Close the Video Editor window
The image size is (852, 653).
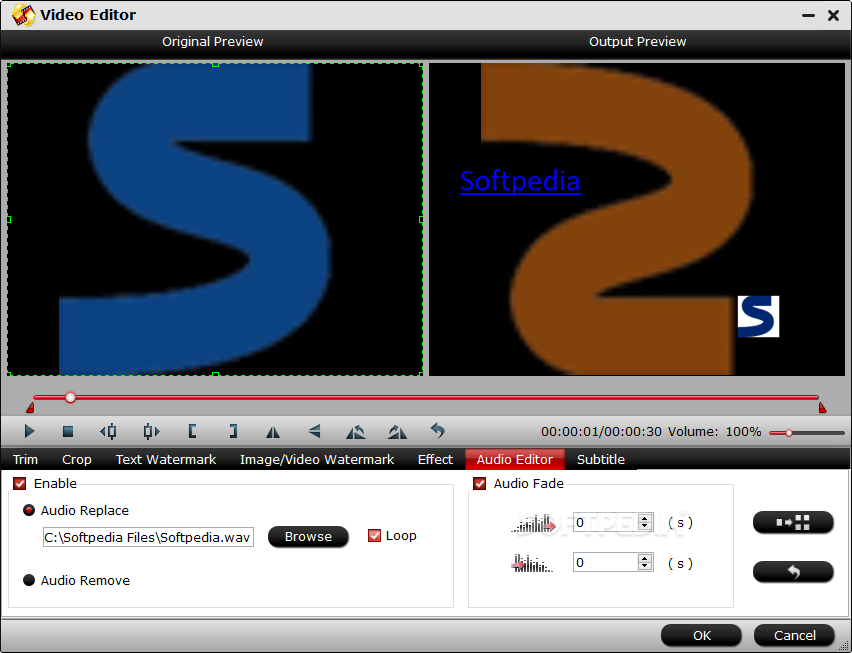point(834,16)
